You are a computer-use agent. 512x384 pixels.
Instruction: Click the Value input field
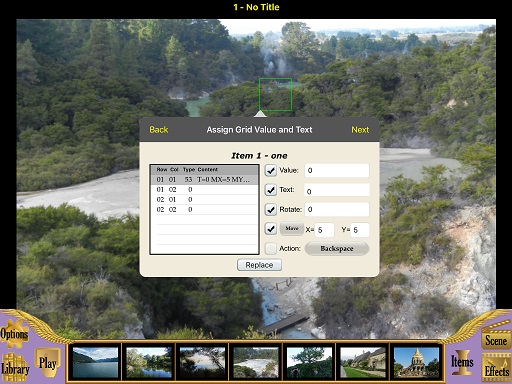(337, 170)
